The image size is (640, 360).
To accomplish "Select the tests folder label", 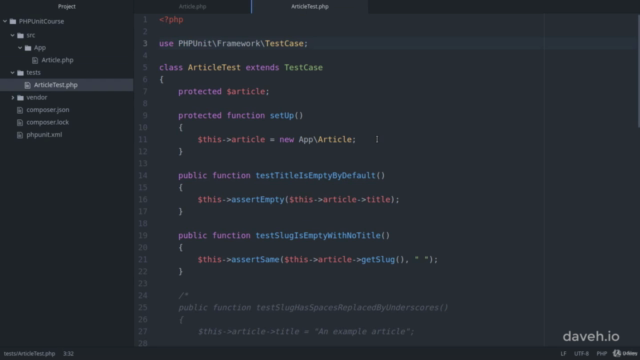I will [x=33, y=72].
